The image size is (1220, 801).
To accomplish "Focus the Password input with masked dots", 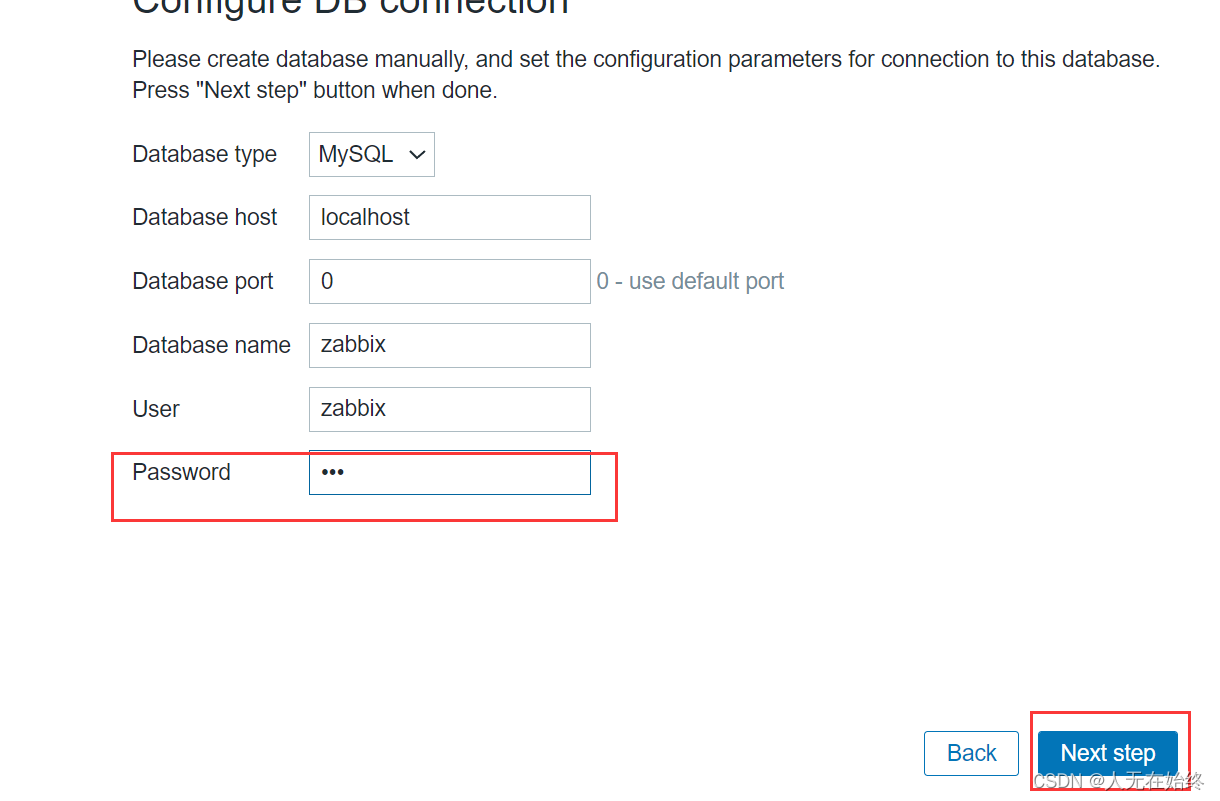I will pyautogui.click(x=450, y=472).
